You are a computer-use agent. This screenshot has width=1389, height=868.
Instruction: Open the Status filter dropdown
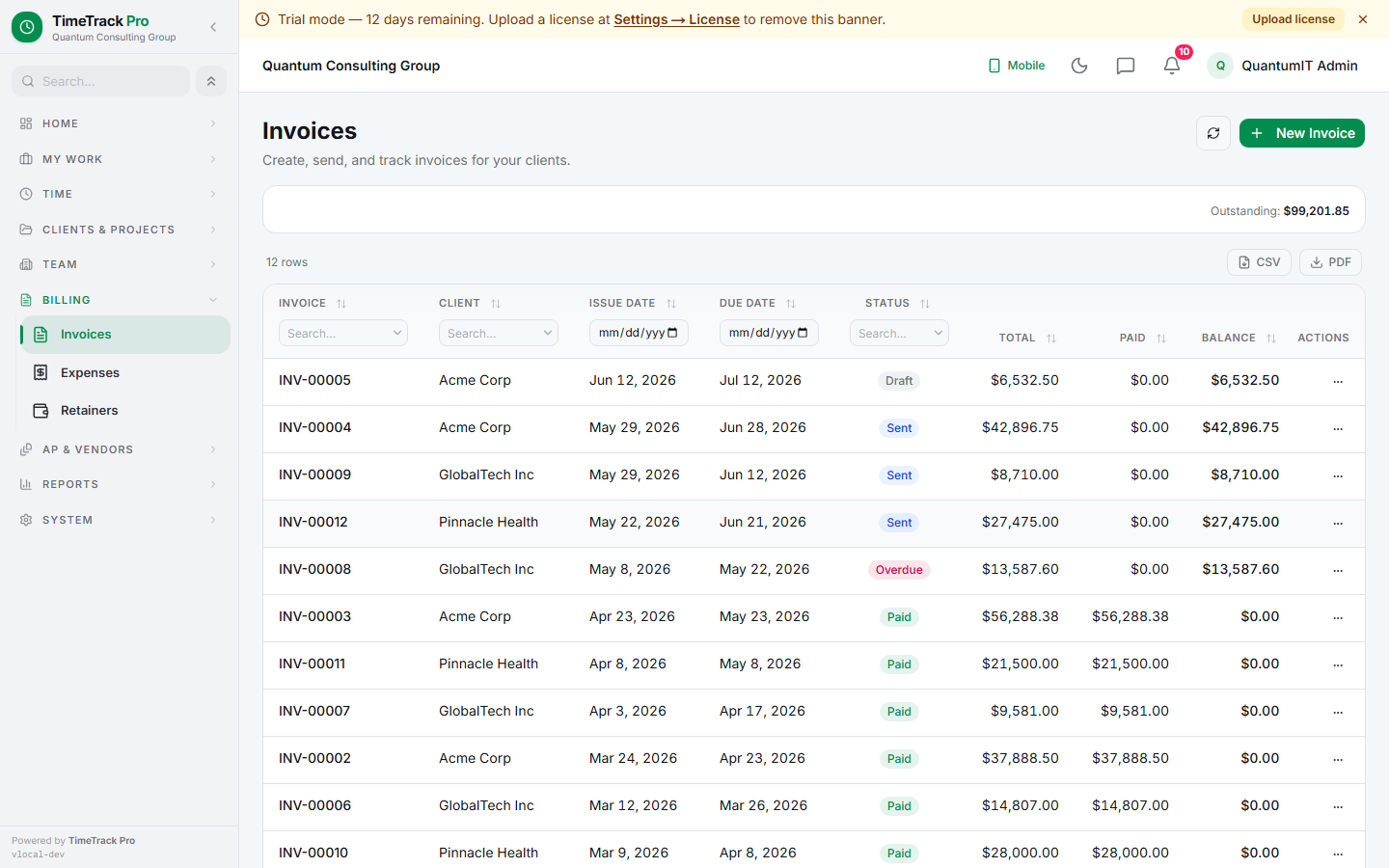click(899, 333)
